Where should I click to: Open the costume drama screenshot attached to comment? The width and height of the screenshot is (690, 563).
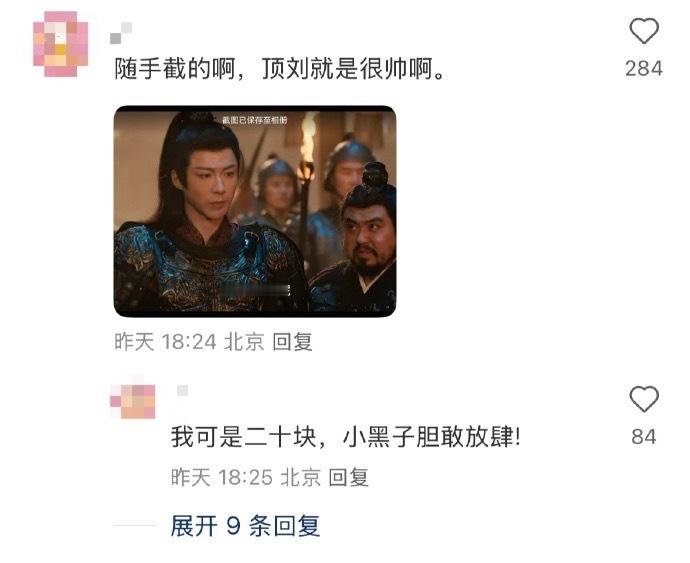[255, 211]
